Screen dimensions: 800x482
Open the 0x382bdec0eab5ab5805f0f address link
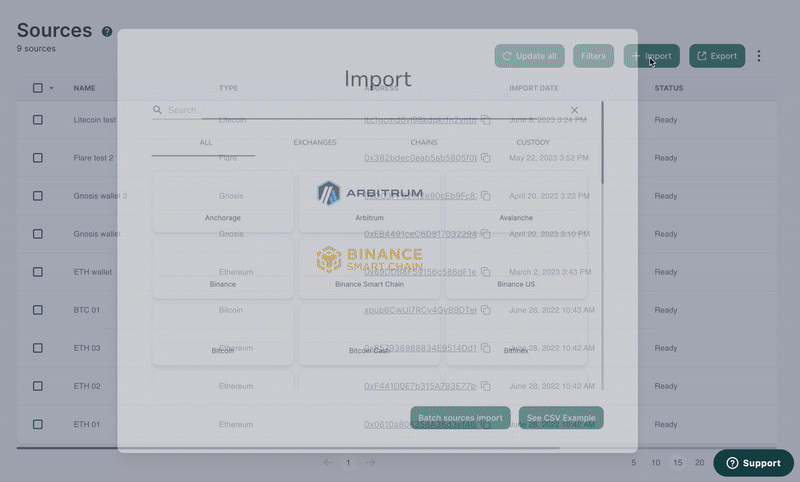420,158
